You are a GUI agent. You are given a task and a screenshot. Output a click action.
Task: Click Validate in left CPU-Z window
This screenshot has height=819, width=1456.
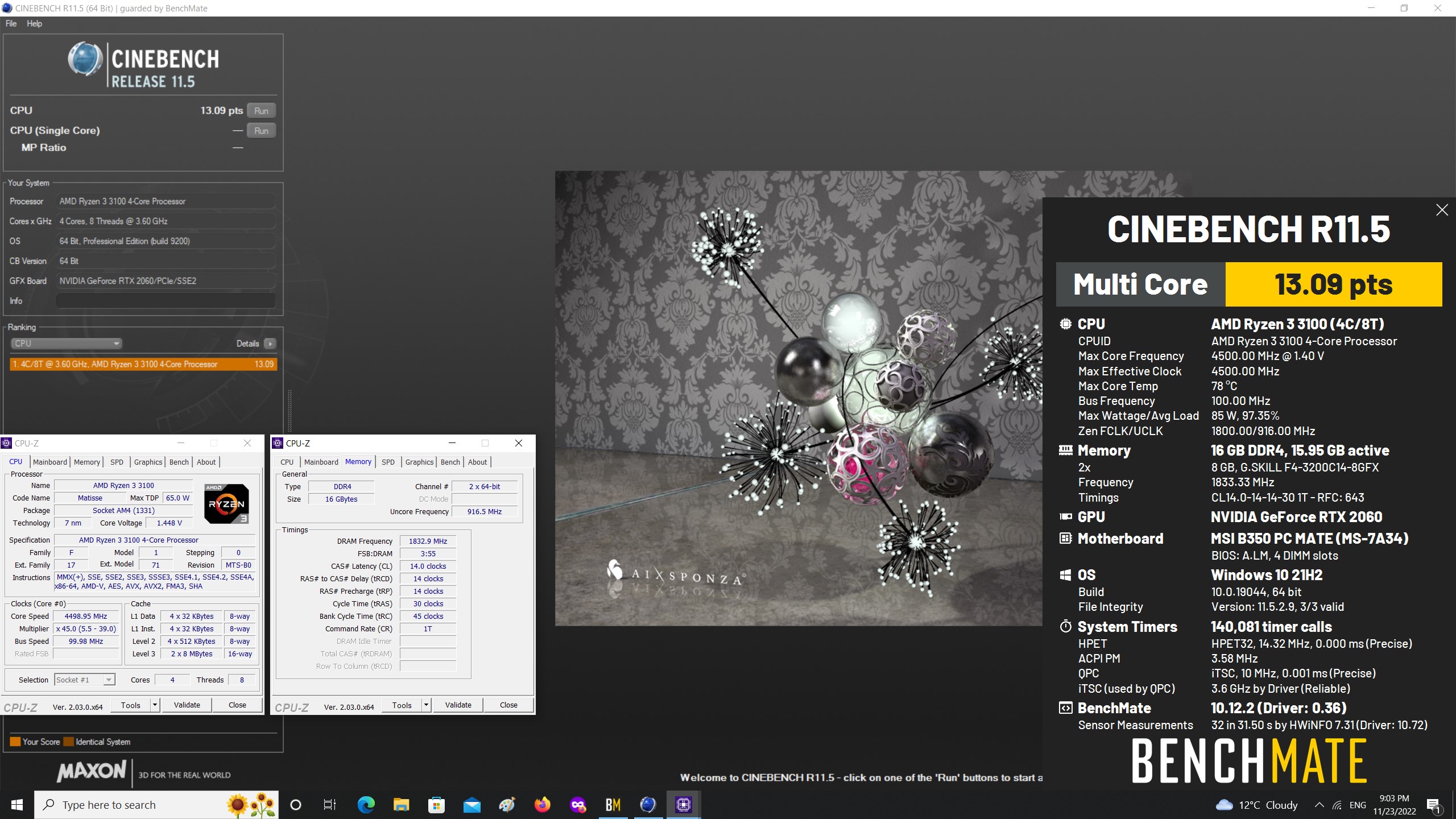point(187,705)
